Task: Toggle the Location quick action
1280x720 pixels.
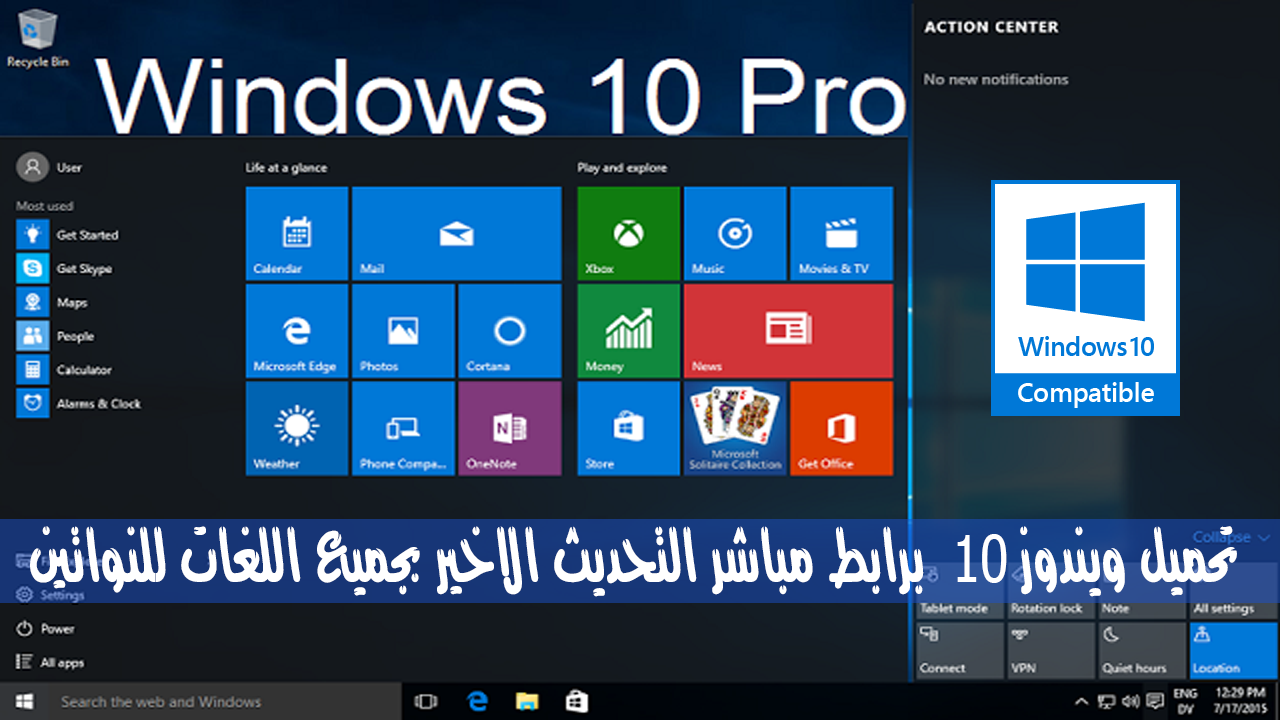Action: 1233,650
